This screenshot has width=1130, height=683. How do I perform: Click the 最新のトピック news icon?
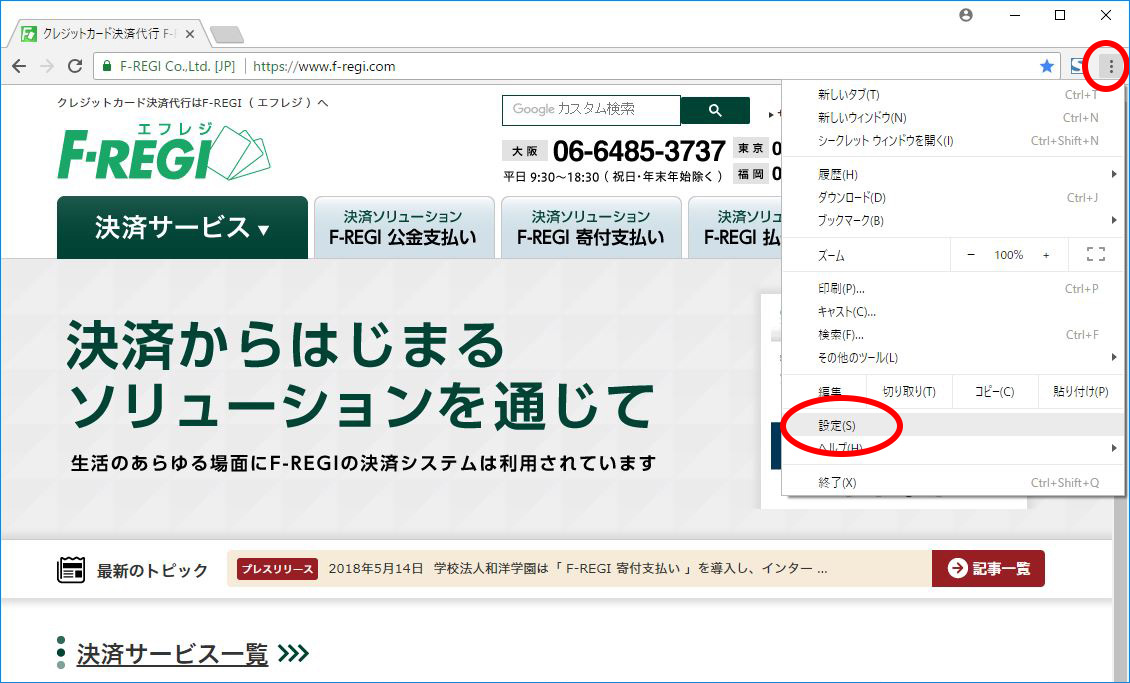(x=71, y=570)
